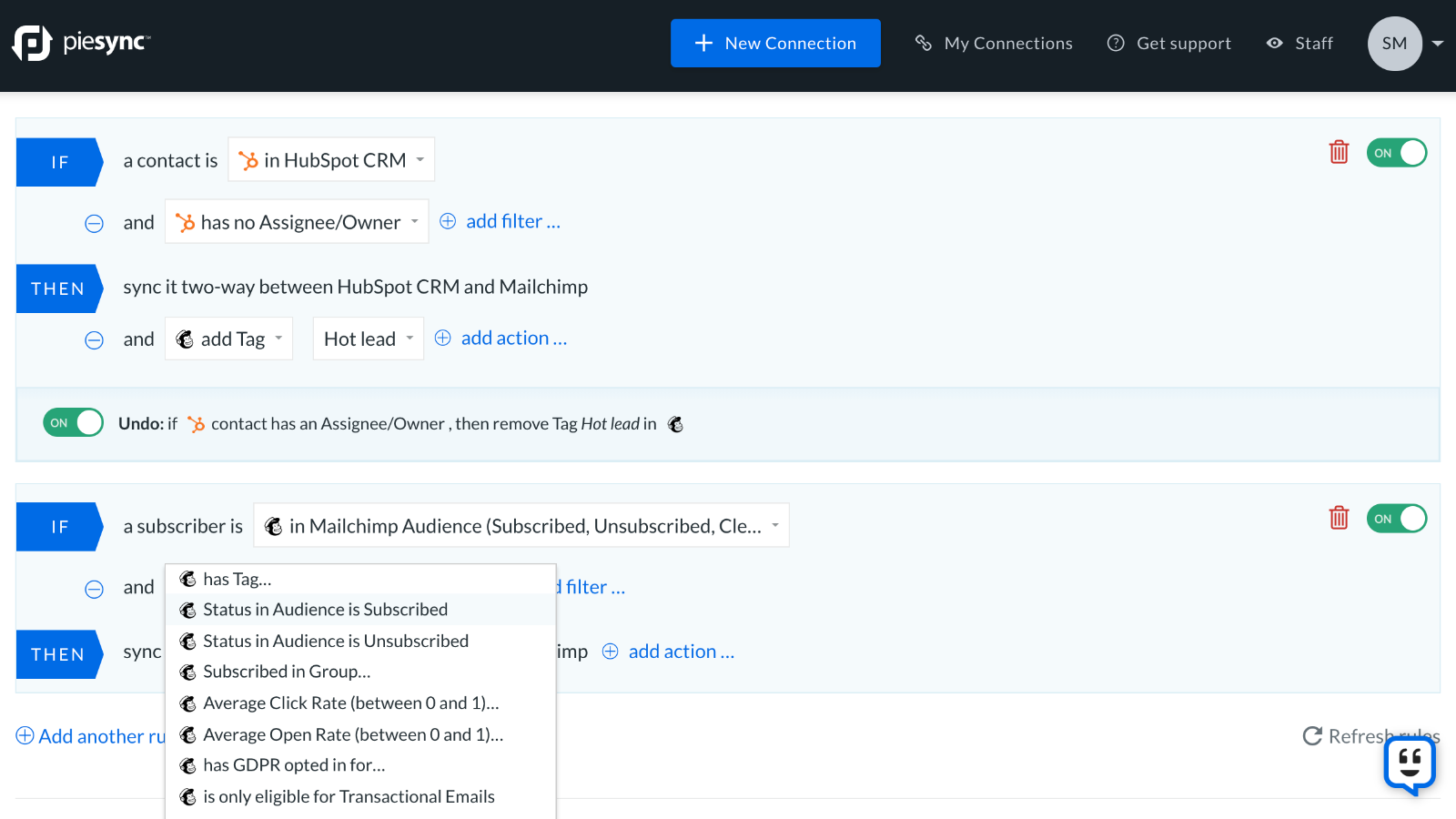The width and height of the screenshot is (1456, 819).
Task: Disable the Undo toggle
Action: click(72, 422)
